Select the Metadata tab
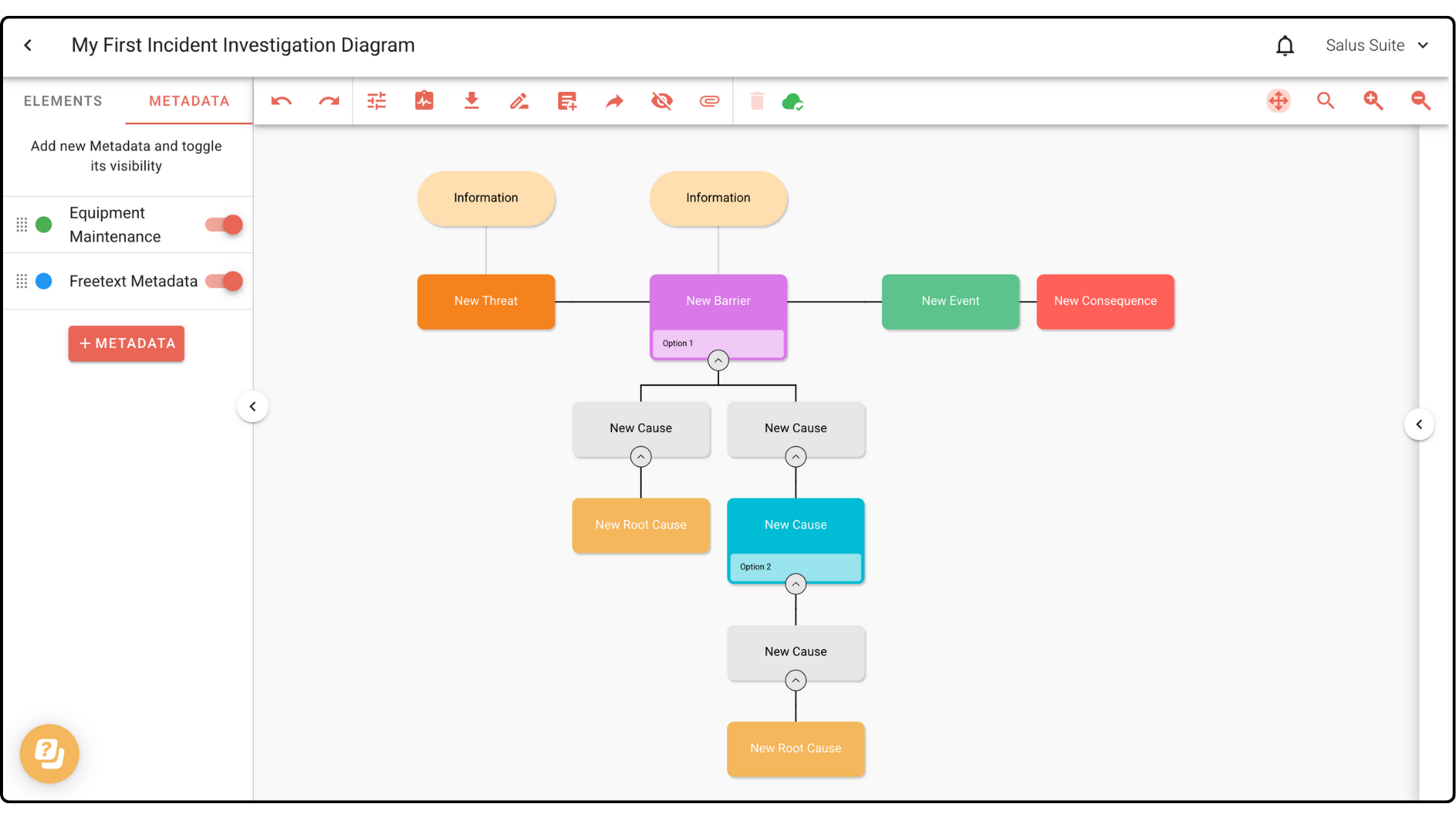Viewport: 1456px width, 819px height. point(189,101)
